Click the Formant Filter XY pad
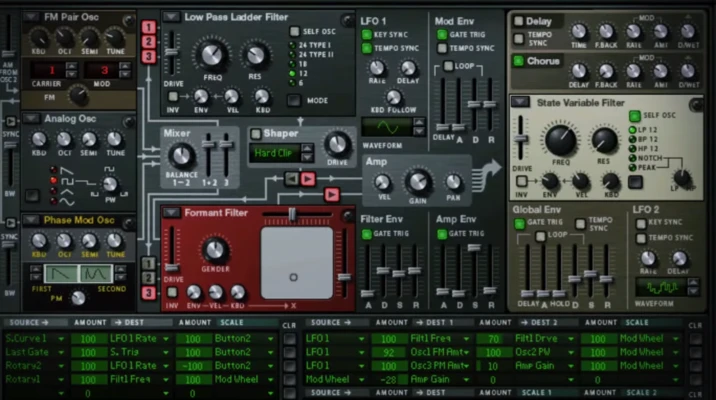The image size is (716, 400). tap(297, 263)
